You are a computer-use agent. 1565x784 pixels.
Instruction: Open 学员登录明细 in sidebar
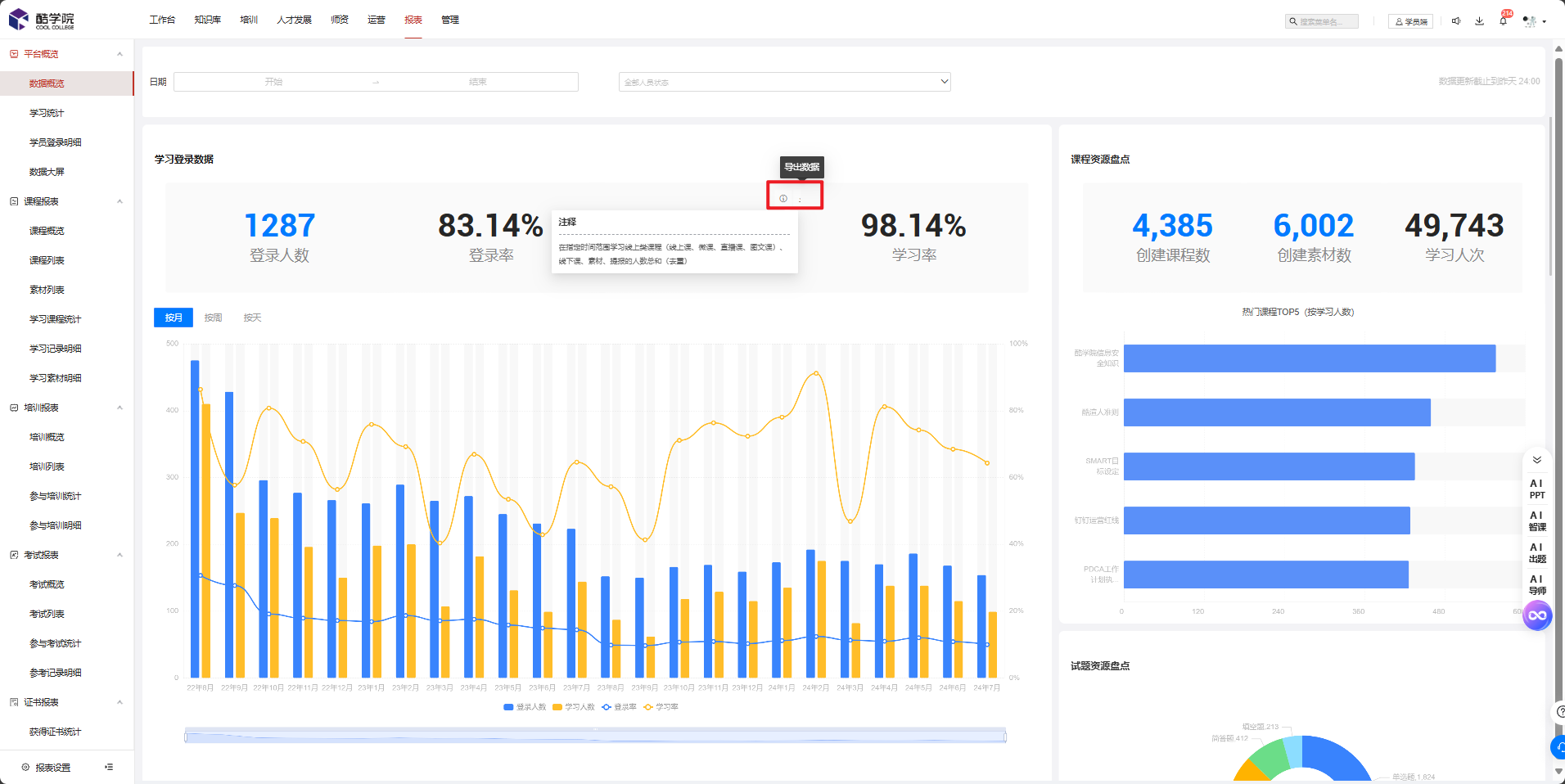point(56,142)
